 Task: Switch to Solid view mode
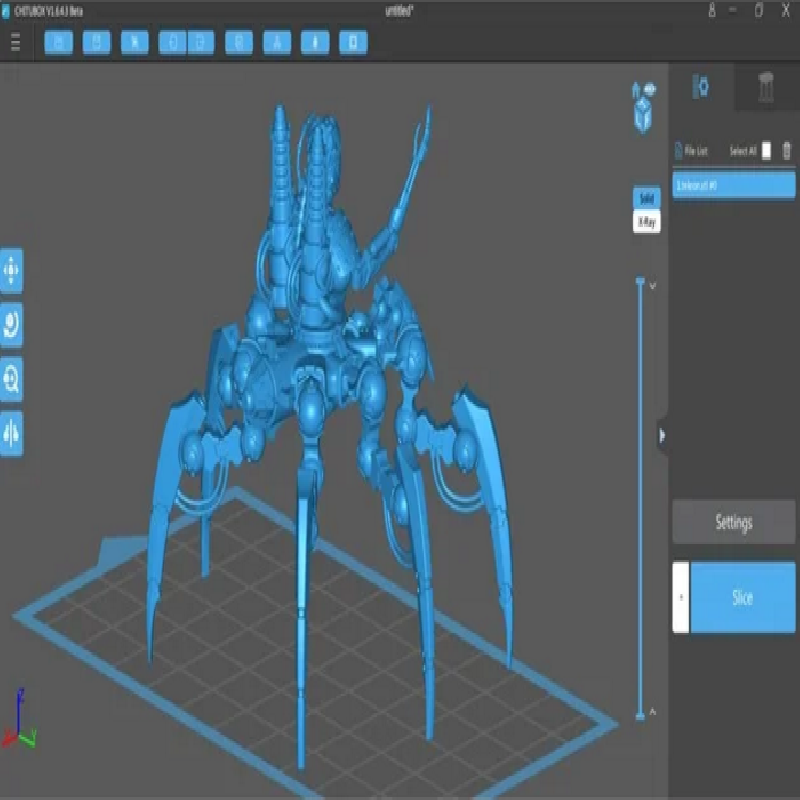pyautogui.click(x=646, y=198)
